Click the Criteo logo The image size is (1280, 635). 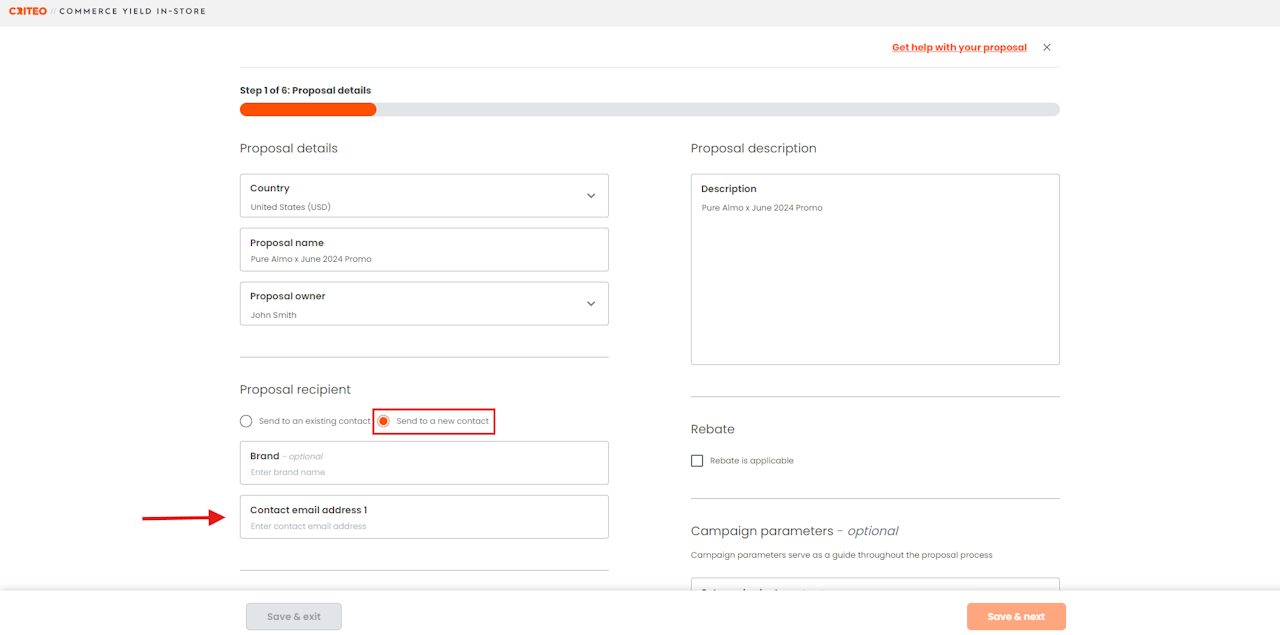coord(27,11)
